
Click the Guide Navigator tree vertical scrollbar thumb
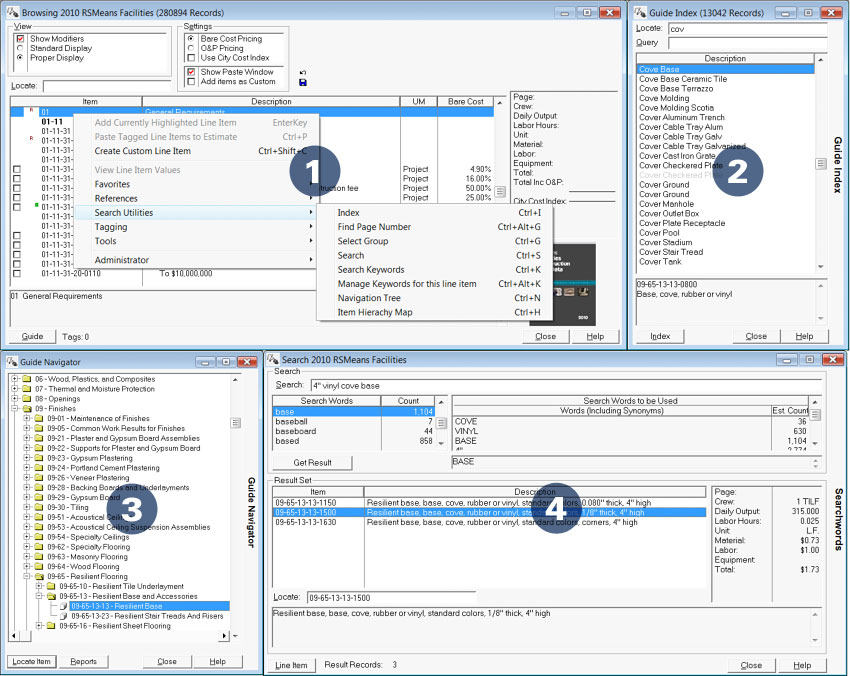(235, 423)
